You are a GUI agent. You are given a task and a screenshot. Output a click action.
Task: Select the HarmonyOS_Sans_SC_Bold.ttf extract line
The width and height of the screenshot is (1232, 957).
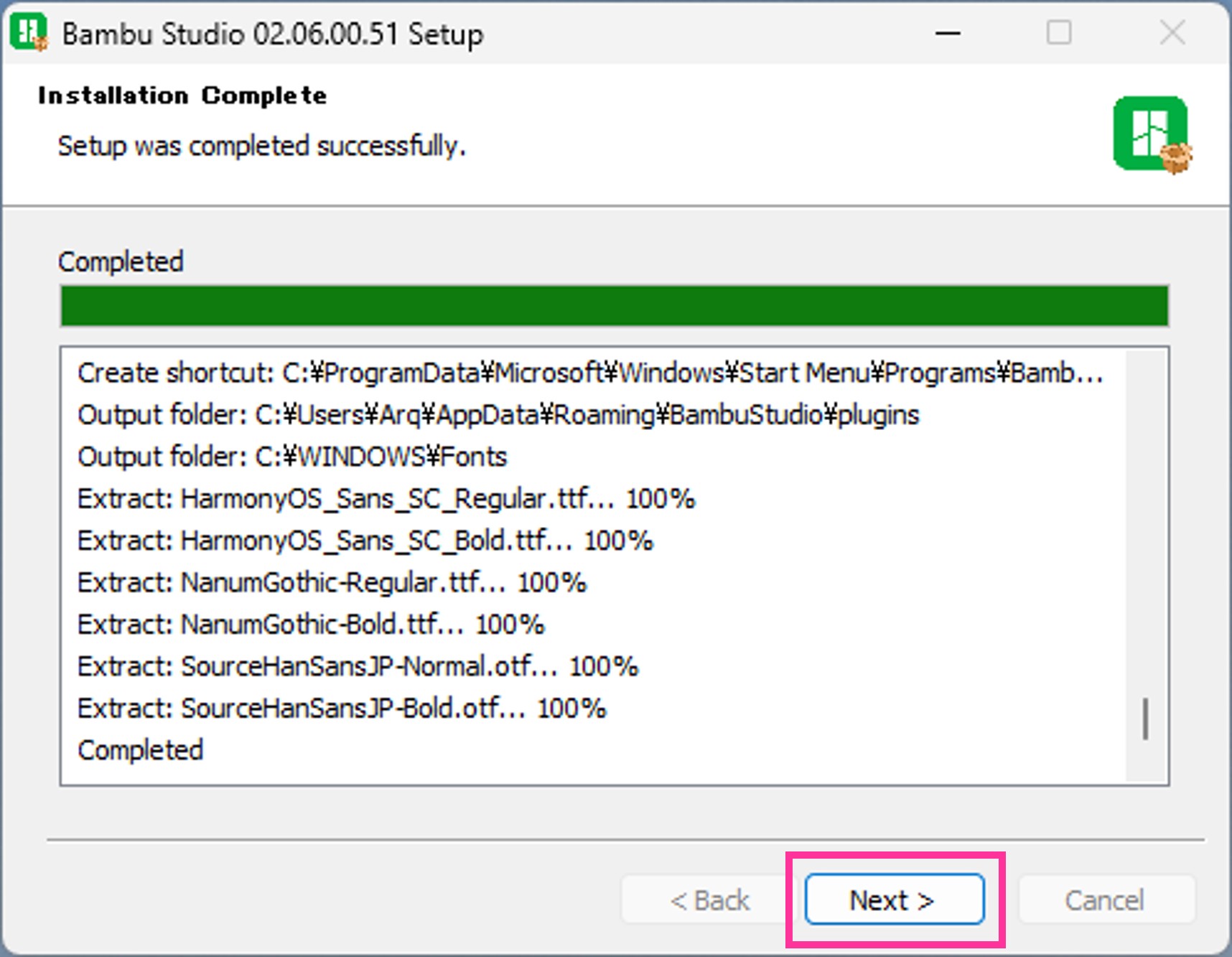(x=365, y=541)
